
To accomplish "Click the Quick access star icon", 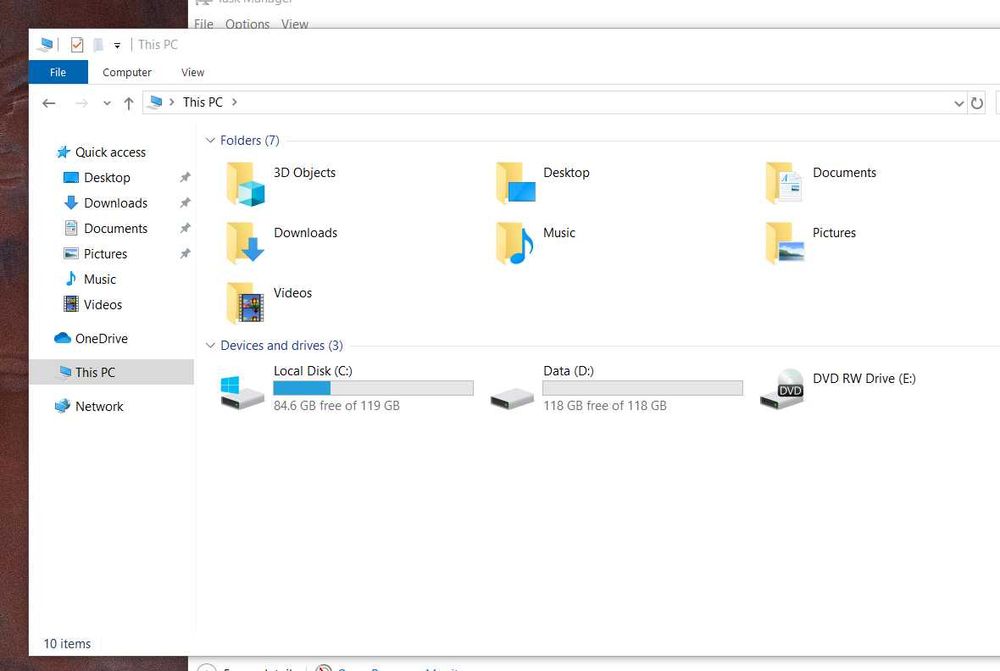I will pos(63,152).
